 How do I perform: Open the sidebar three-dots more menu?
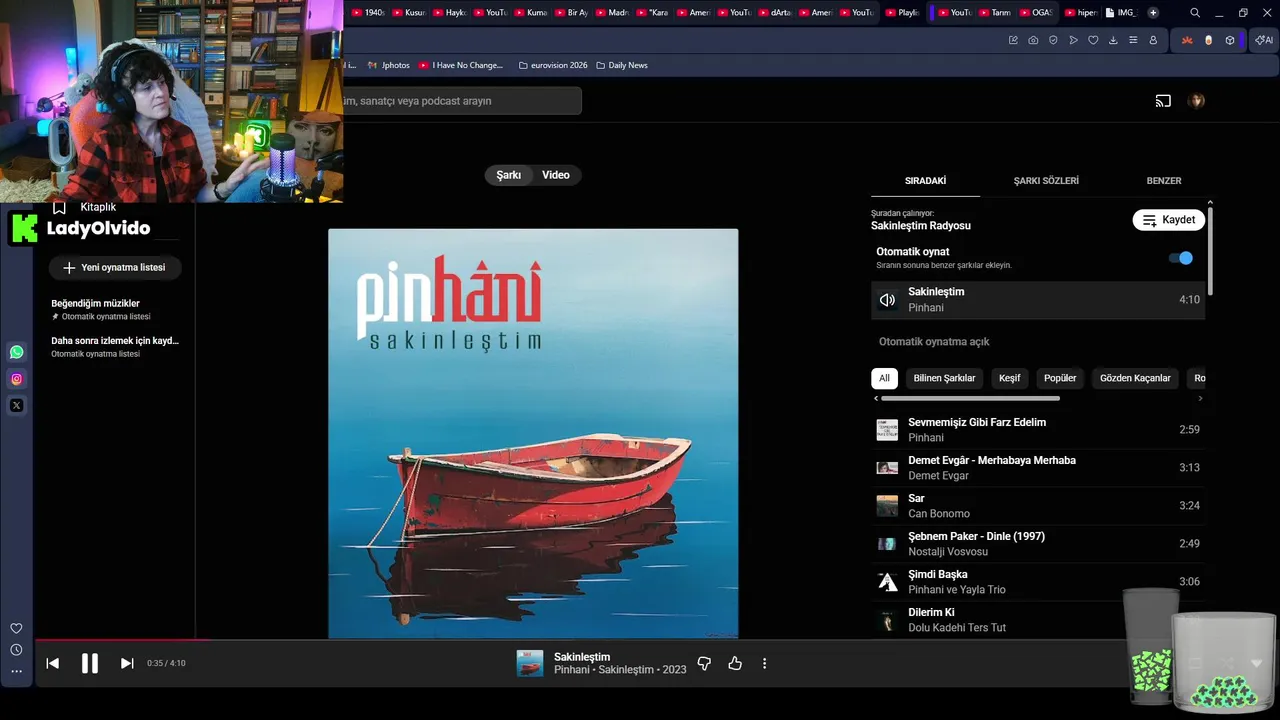(x=16, y=671)
